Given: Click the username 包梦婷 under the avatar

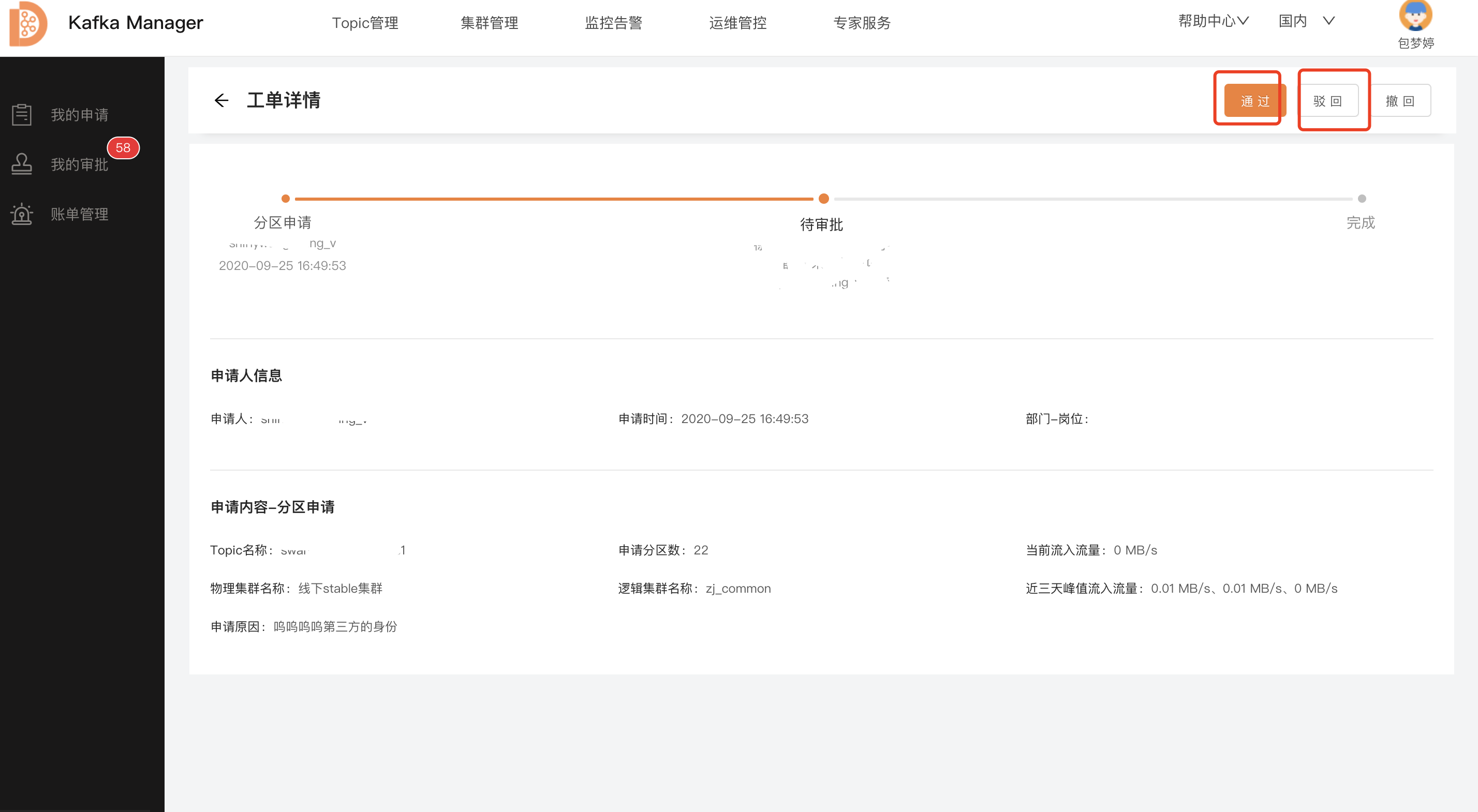Looking at the screenshot, I should pos(1415,43).
